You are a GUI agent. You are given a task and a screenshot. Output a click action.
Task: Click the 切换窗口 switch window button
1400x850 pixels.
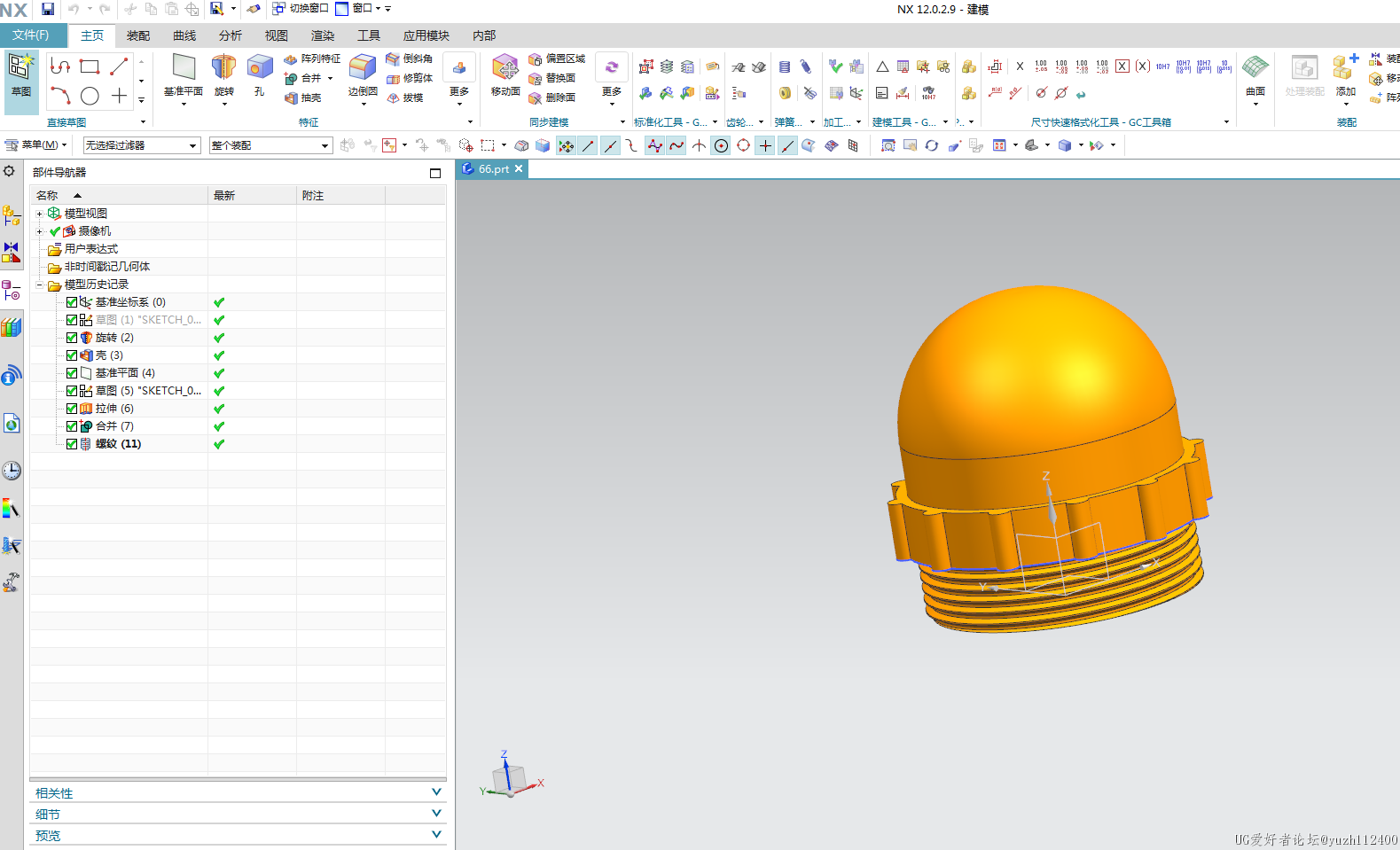[x=301, y=9]
